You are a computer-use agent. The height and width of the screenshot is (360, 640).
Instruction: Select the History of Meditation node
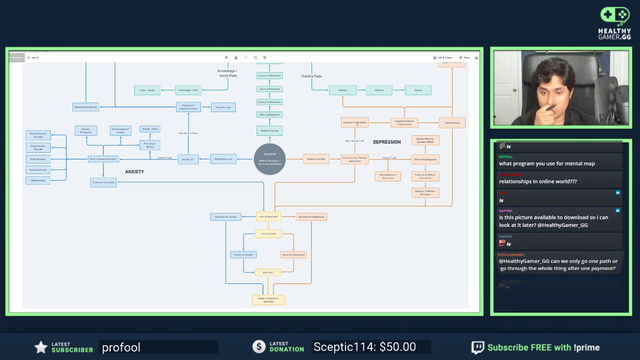pyautogui.click(x=269, y=102)
